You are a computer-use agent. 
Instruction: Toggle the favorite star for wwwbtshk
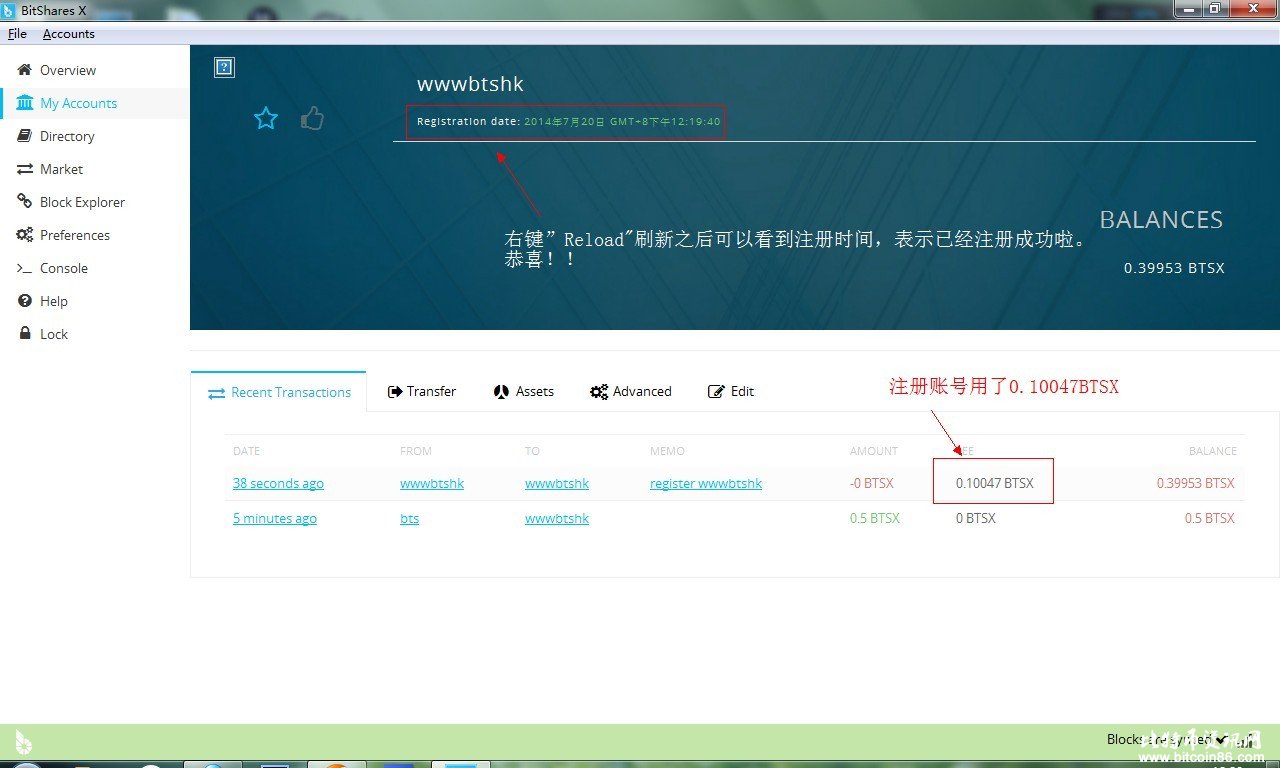click(266, 119)
